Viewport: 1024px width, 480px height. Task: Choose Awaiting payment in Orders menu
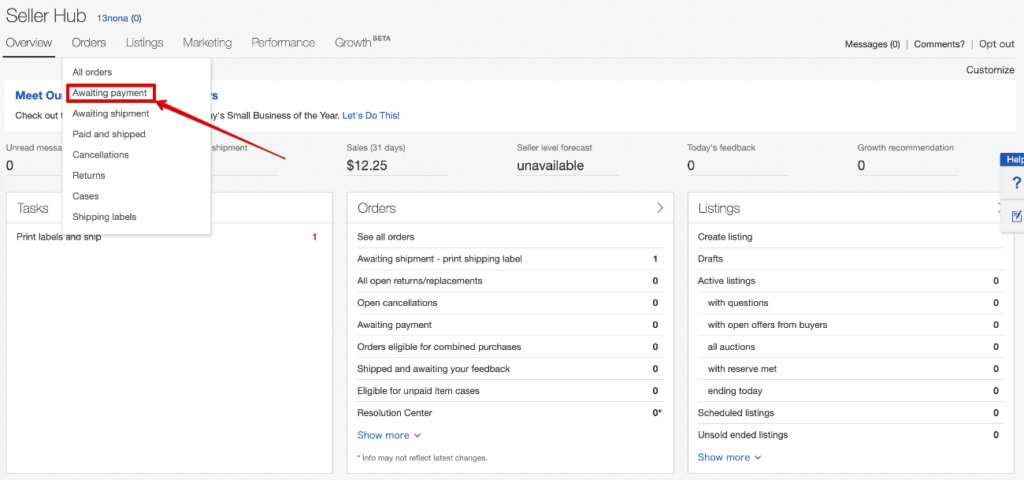(110, 93)
